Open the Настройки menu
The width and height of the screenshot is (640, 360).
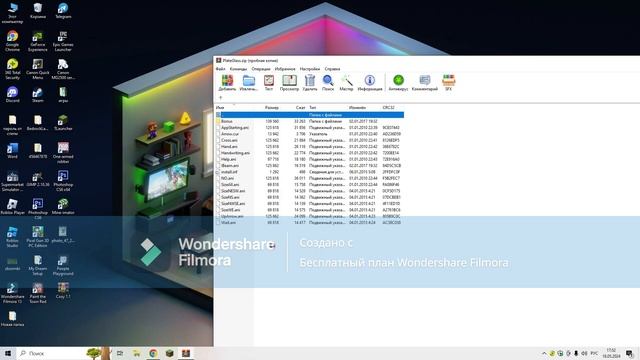tap(310, 69)
